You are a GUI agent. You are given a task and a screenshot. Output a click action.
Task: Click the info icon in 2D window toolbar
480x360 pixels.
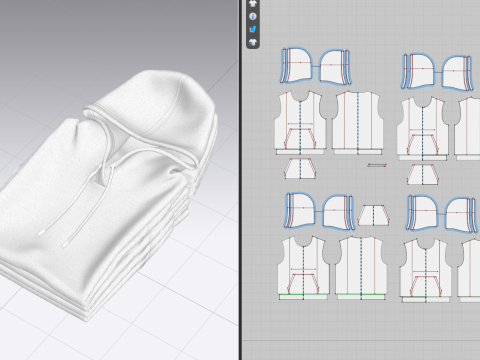(x=253, y=16)
